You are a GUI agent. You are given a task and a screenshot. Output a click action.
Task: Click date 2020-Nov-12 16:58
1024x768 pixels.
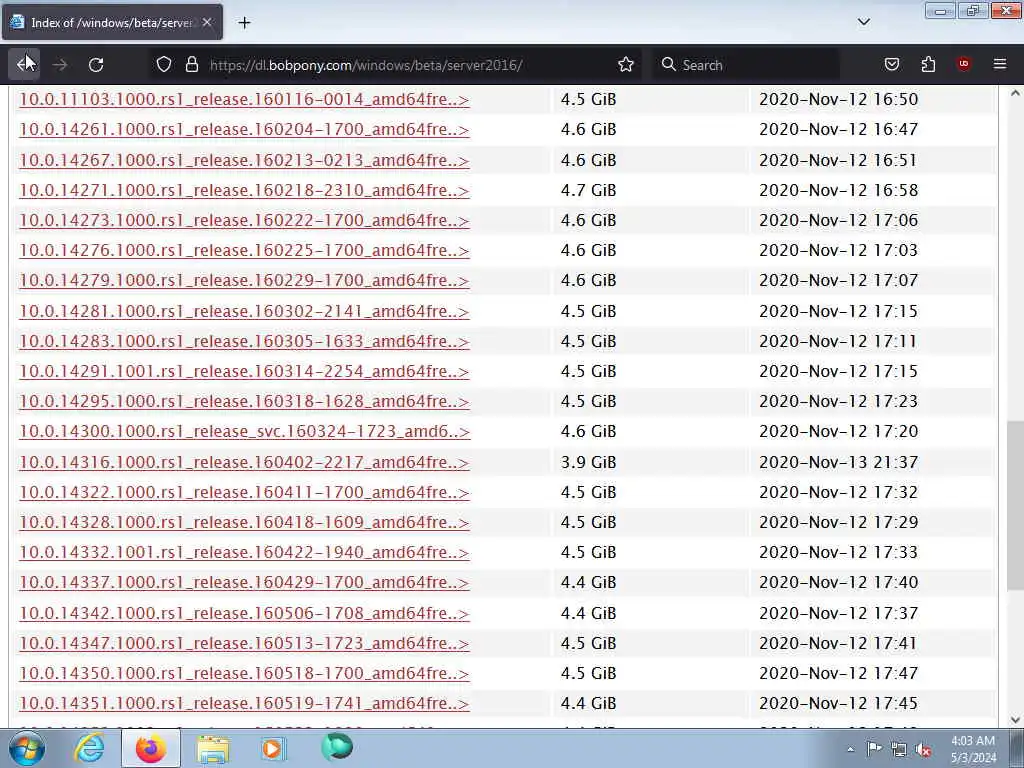point(839,190)
